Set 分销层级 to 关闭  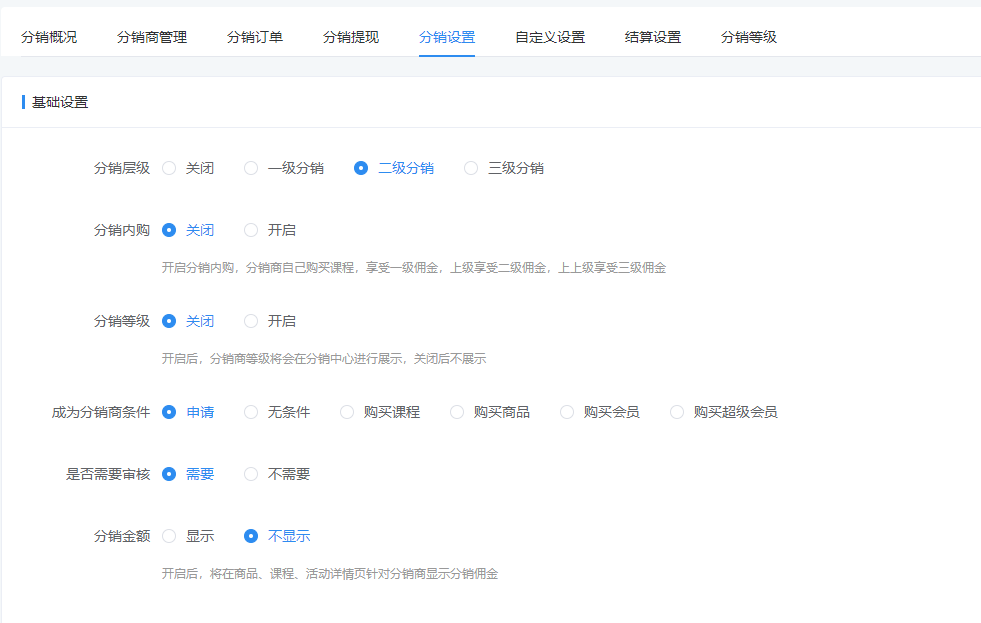pyautogui.click(x=188, y=168)
